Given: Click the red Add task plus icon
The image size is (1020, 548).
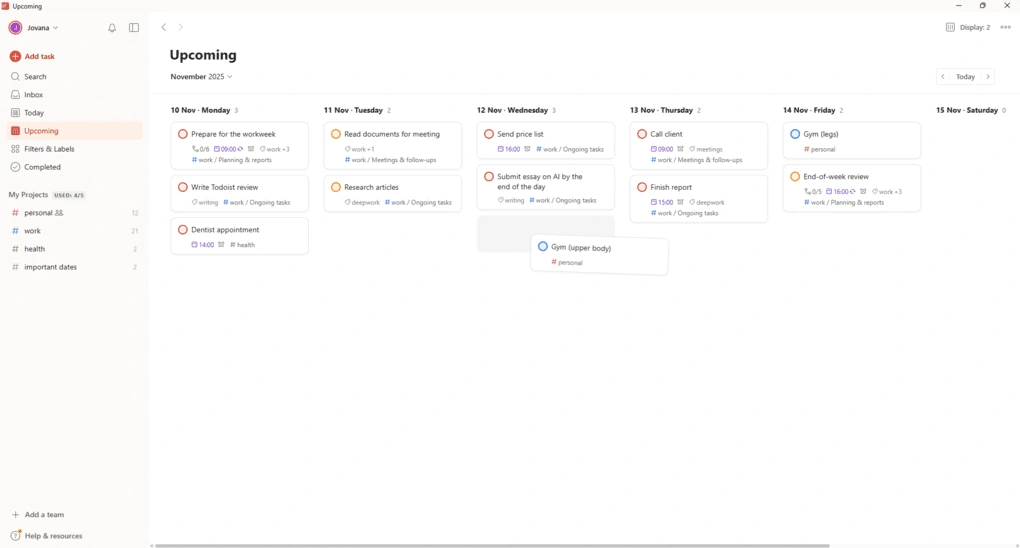Looking at the screenshot, I should click(x=16, y=57).
